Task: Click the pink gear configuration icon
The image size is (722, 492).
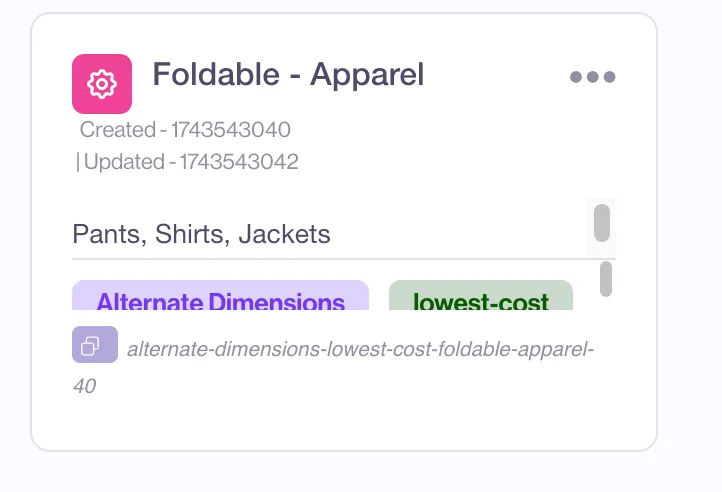Action: coord(102,84)
